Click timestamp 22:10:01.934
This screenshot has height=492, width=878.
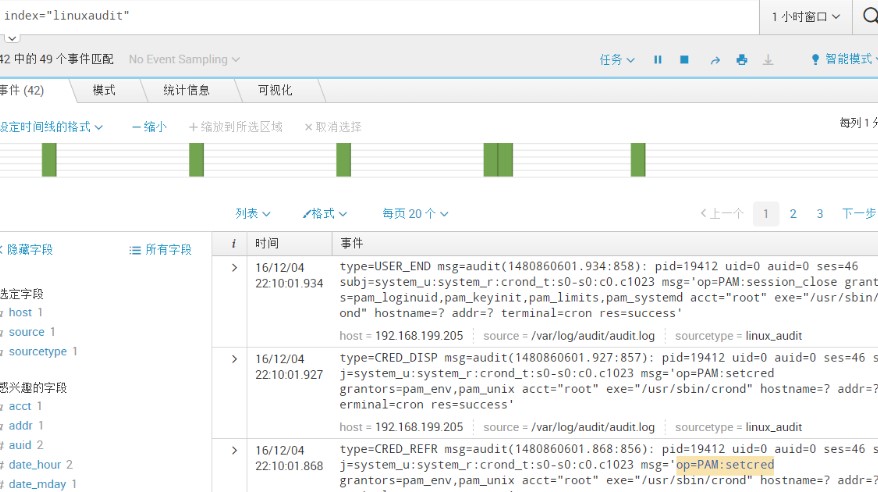click(289, 284)
